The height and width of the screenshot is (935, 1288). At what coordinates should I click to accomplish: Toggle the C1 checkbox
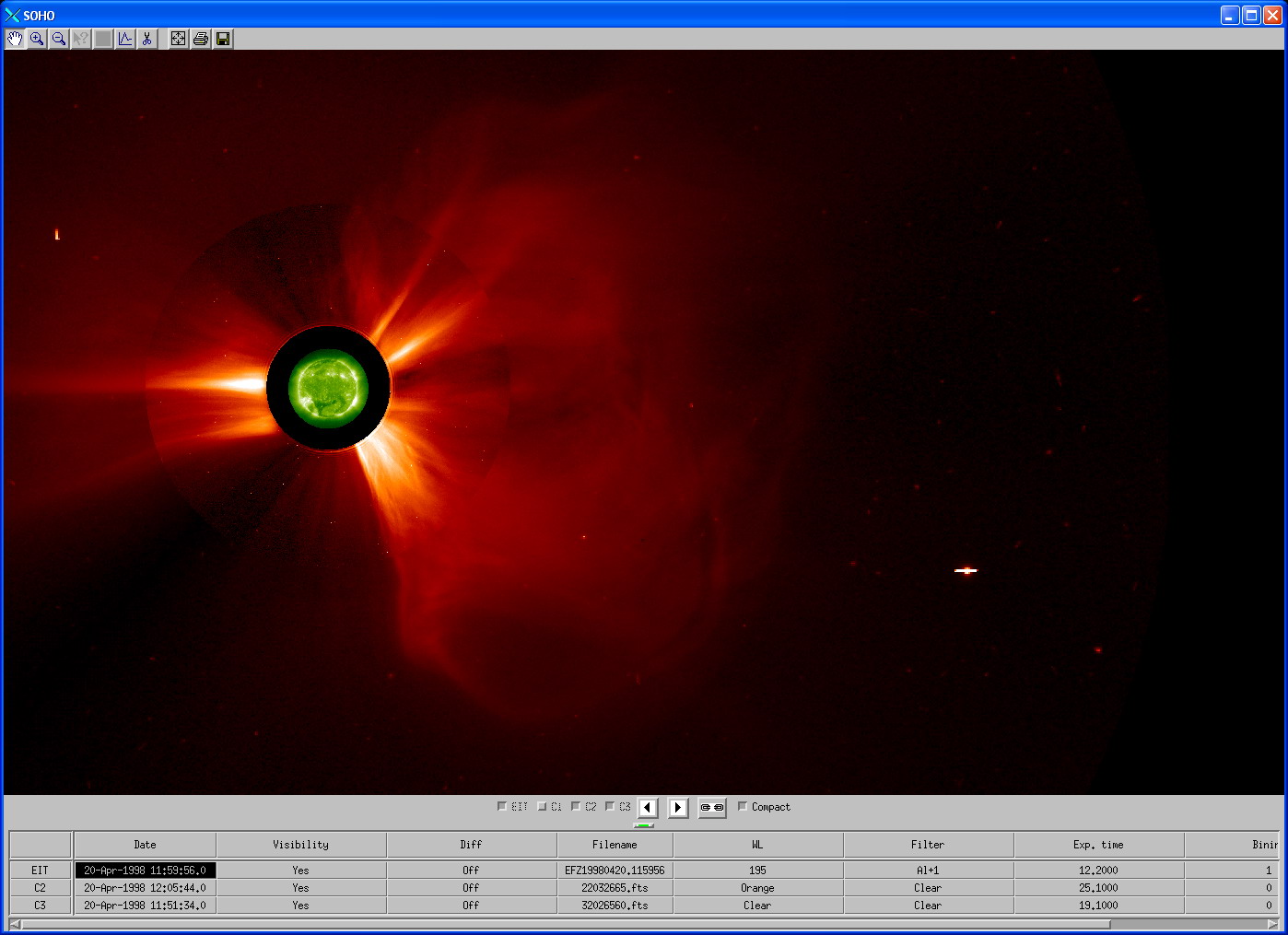click(x=542, y=807)
